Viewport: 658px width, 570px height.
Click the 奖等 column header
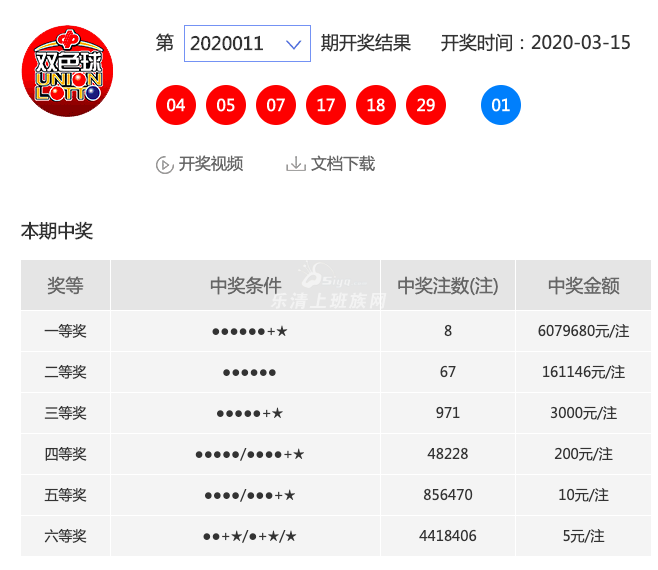[x=66, y=285]
